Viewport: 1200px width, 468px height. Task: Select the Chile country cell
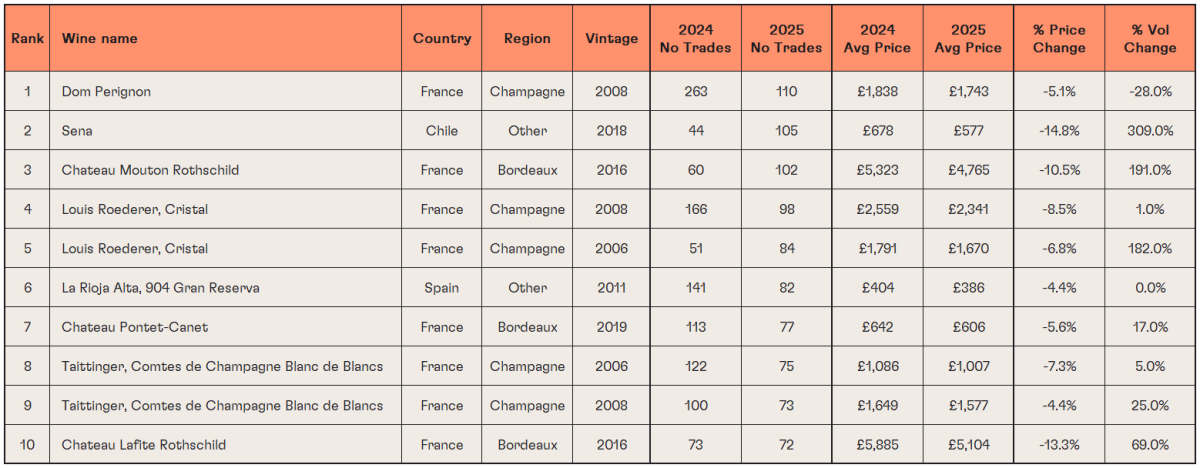tap(442, 130)
